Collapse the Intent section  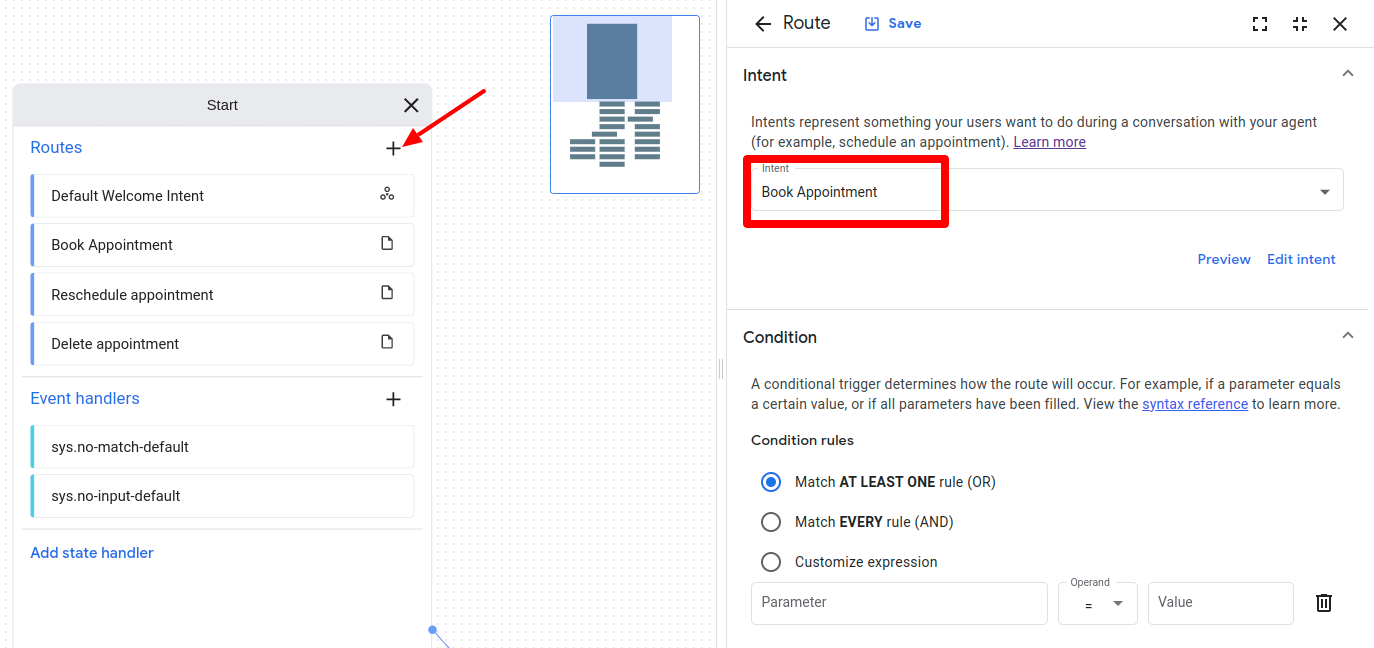[1347, 74]
